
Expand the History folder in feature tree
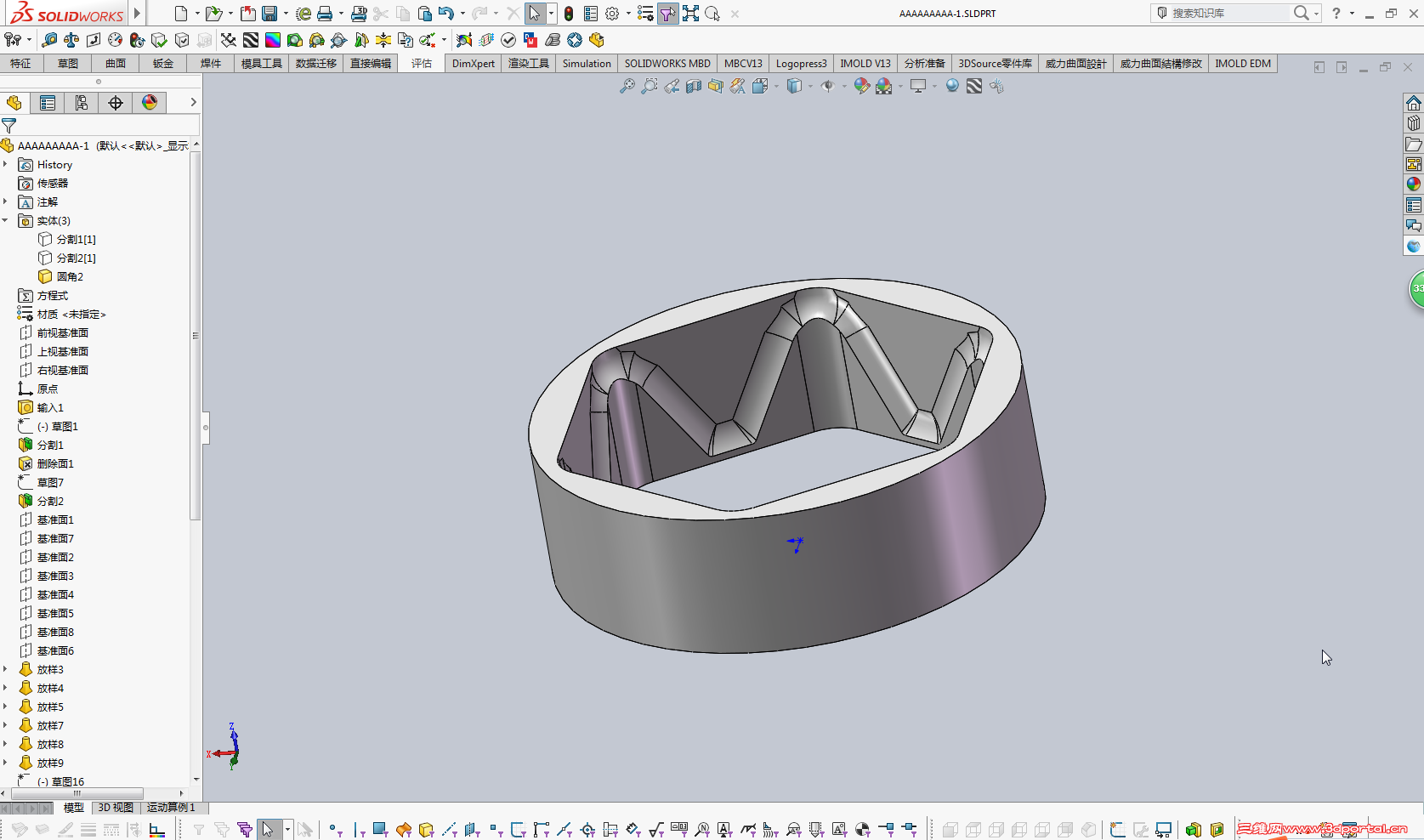tap(6, 164)
